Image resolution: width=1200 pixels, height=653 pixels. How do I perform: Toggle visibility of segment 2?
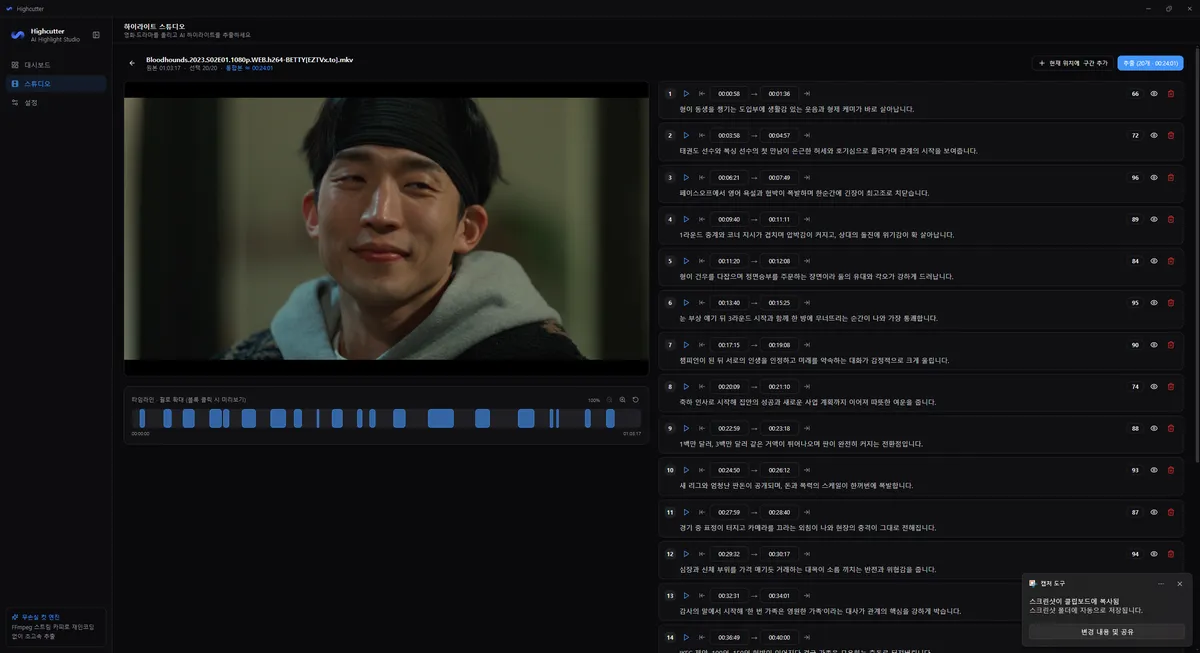coord(1154,136)
